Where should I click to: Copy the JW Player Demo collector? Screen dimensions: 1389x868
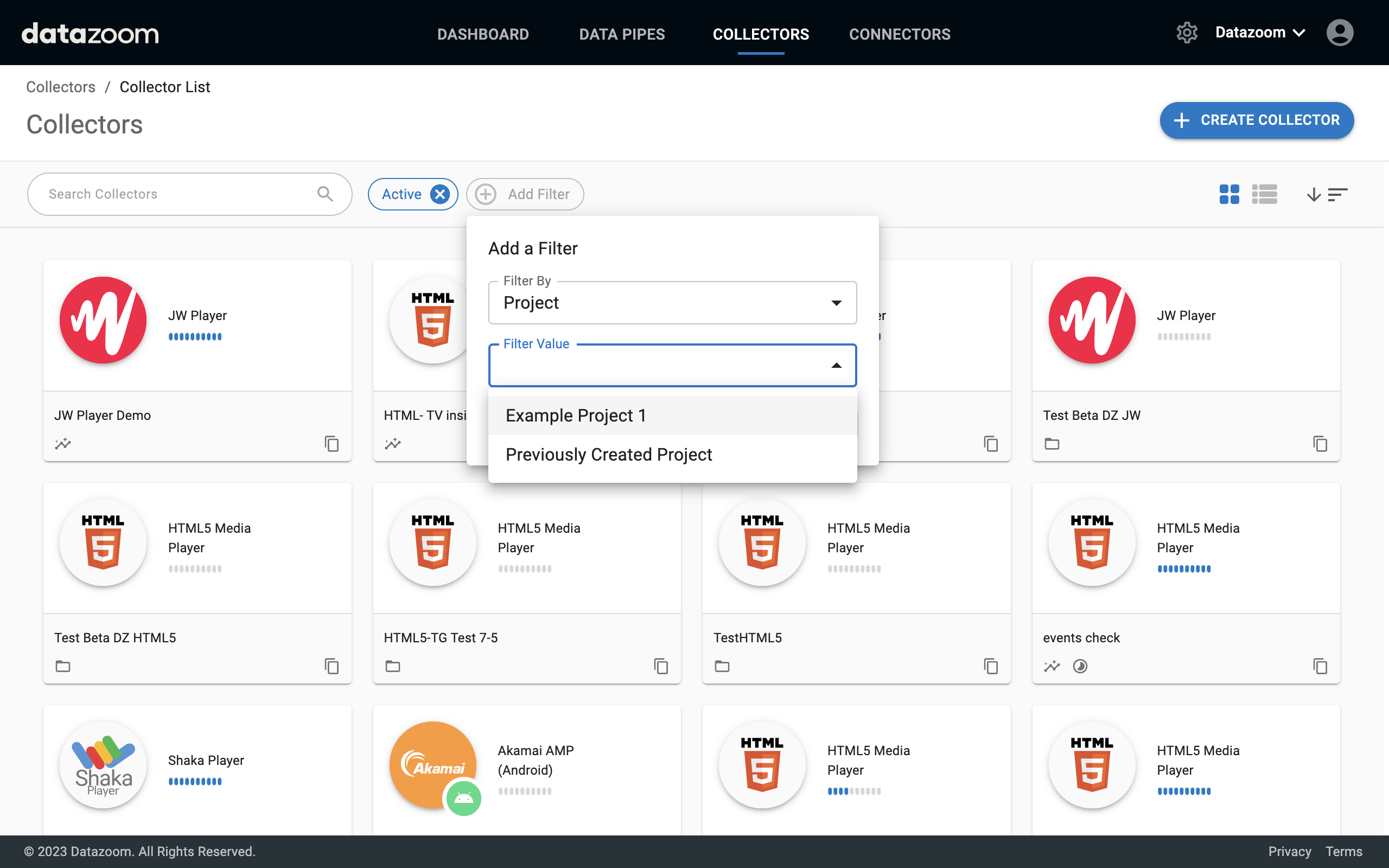click(x=332, y=444)
